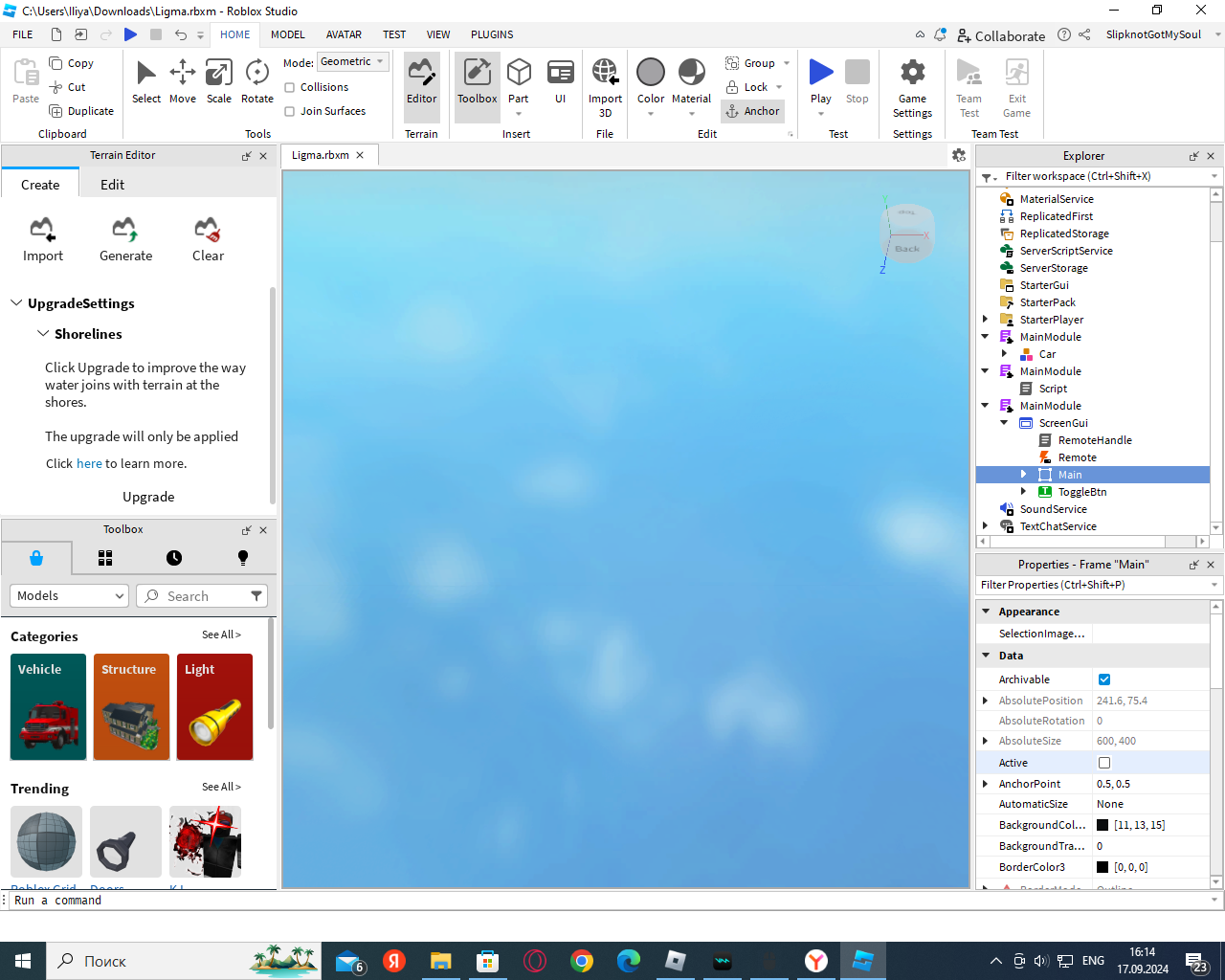Screen dimensions: 1225x980
Task: Open Toolbox search filter button
Action: tap(256, 595)
